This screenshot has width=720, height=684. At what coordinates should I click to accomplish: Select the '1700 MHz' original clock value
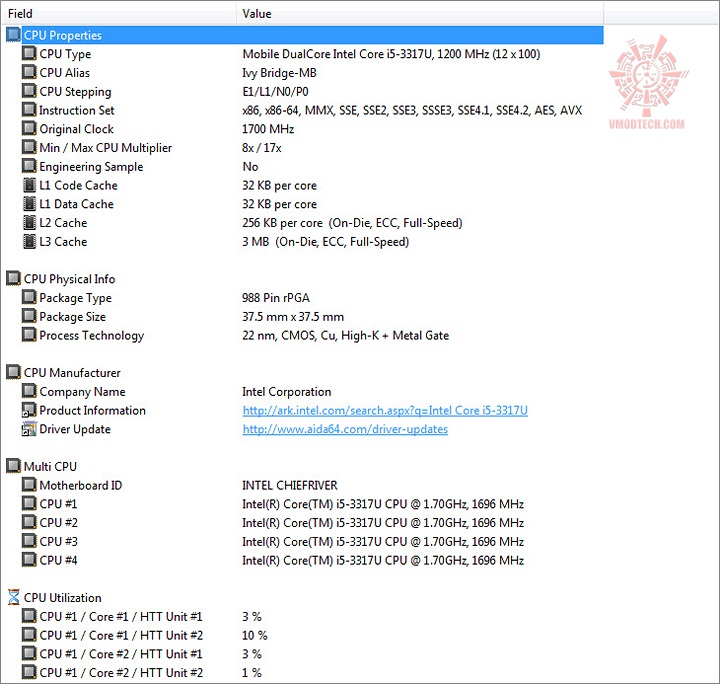coord(268,129)
